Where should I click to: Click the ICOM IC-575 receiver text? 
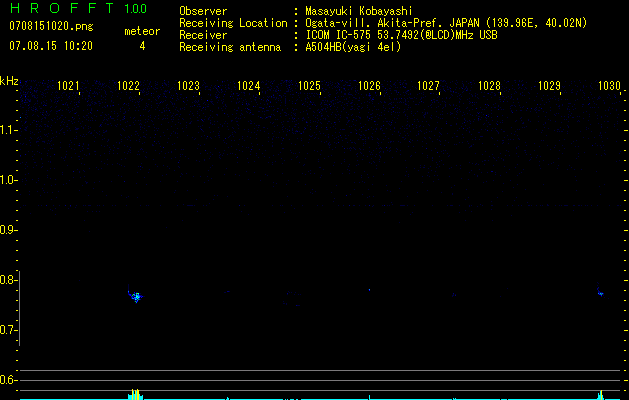(401, 35)
